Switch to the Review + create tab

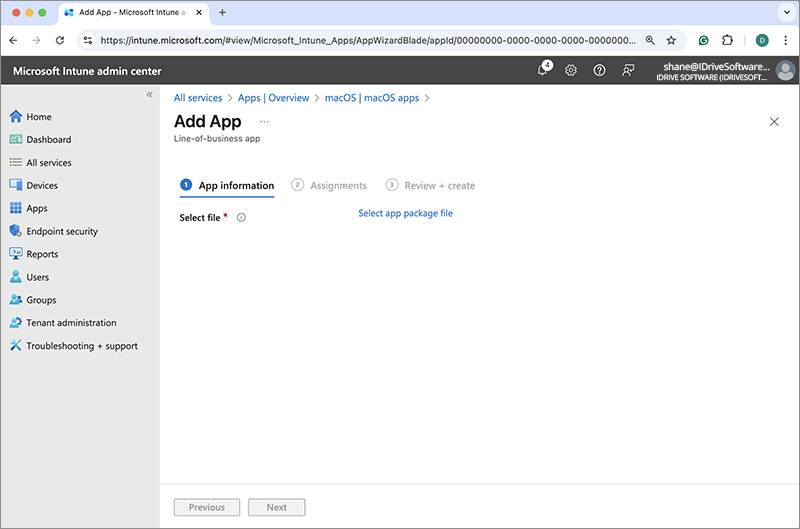(x=439, y=185)
